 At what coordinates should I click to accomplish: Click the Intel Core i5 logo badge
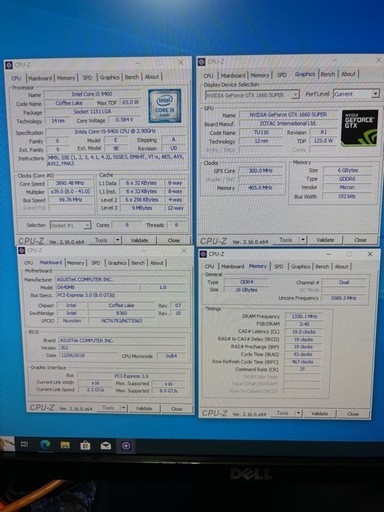[x=165, y=105]
